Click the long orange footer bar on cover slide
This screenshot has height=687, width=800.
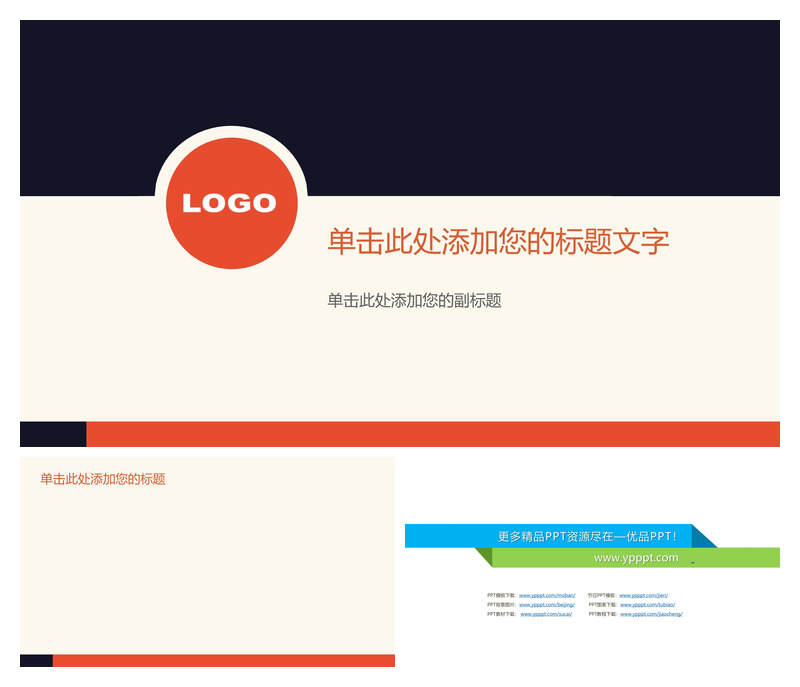433,434
